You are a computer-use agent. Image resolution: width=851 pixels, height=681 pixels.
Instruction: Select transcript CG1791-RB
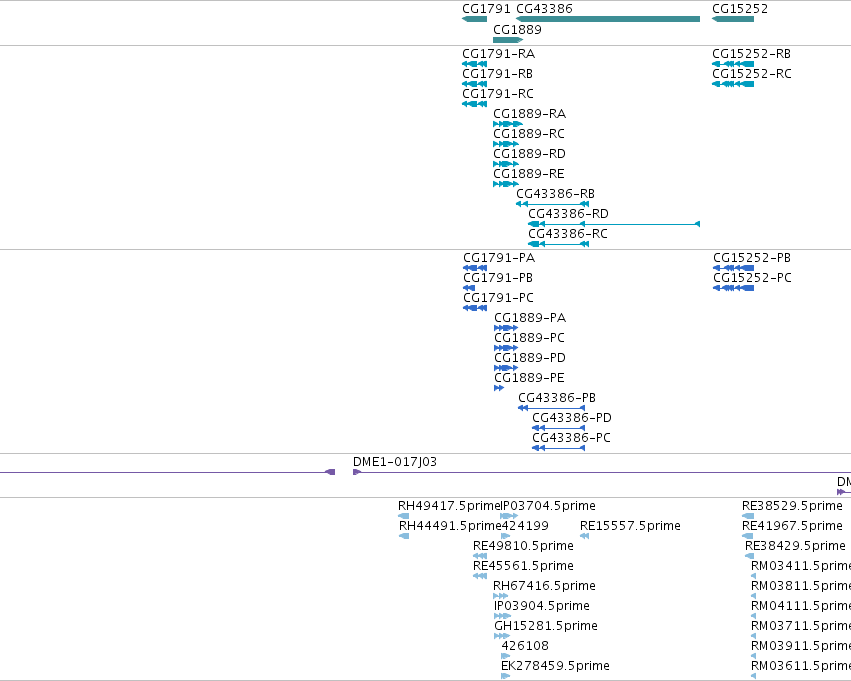[497, 74]
